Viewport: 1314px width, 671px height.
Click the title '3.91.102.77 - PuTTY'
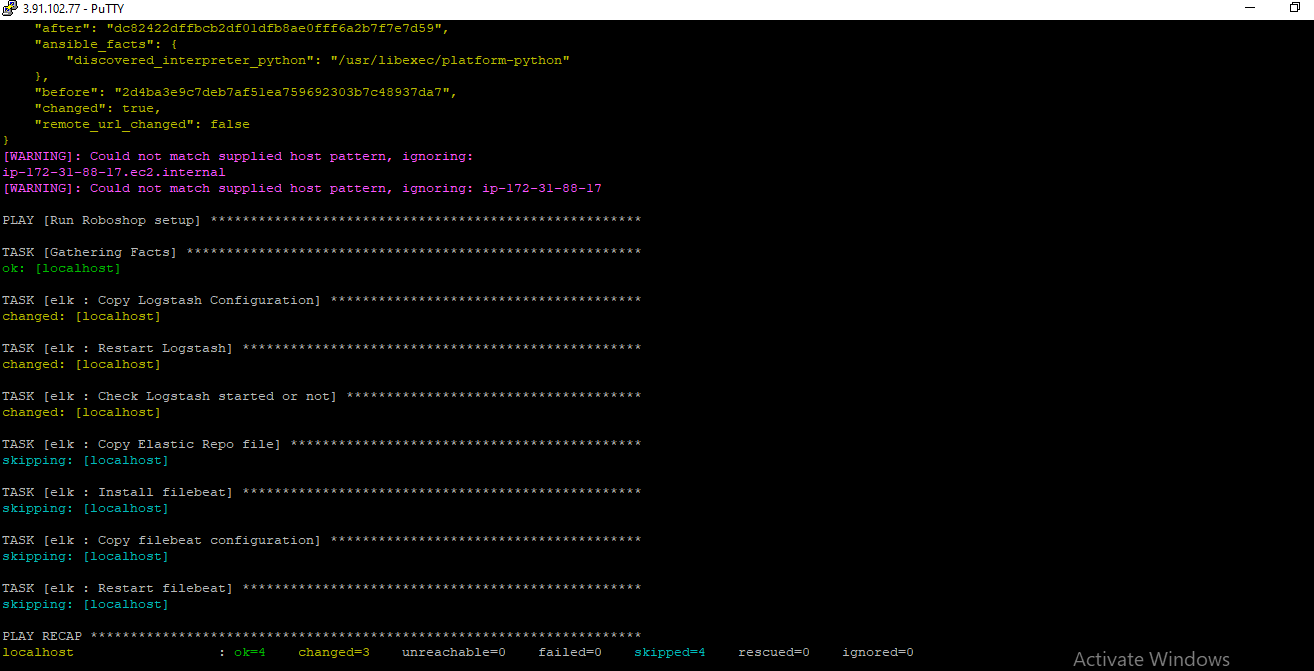coord(73,9)
